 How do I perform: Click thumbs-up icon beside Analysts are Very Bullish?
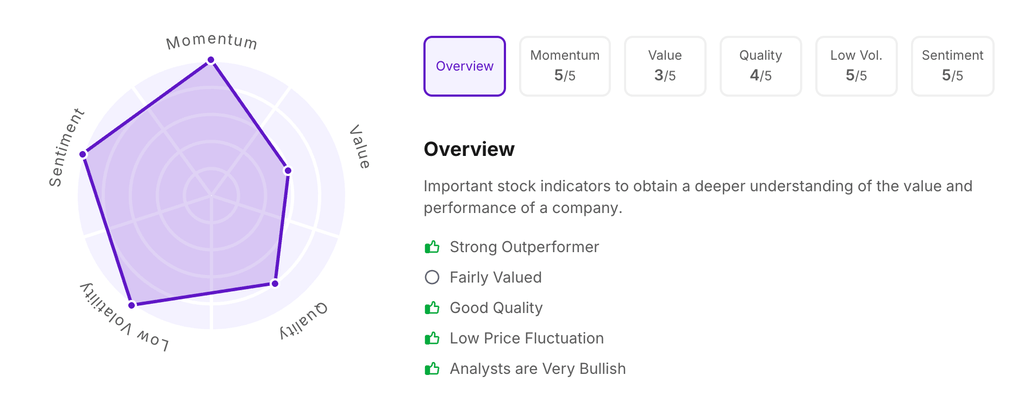(x=432, y=369)
